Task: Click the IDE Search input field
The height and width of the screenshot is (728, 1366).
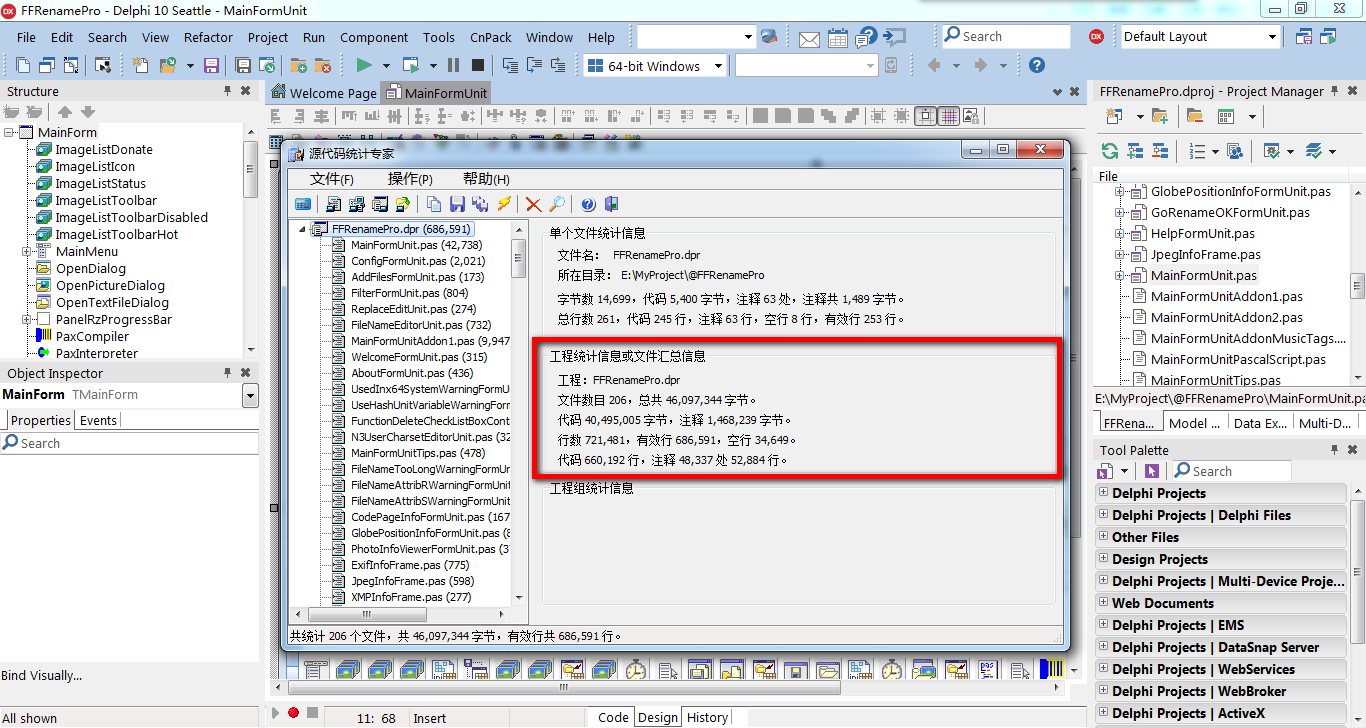Action: (1006, 36)
